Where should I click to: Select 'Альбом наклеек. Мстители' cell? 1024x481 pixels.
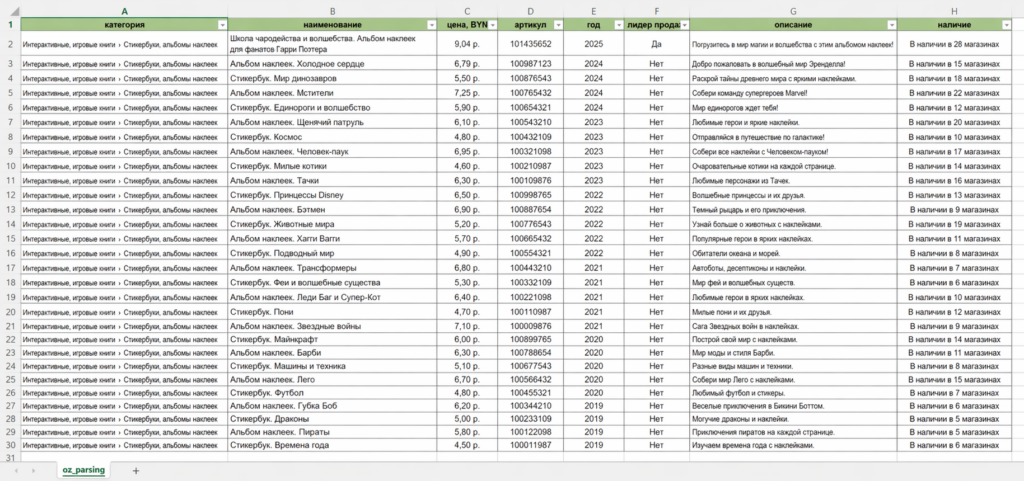click(x=332, y=93)
